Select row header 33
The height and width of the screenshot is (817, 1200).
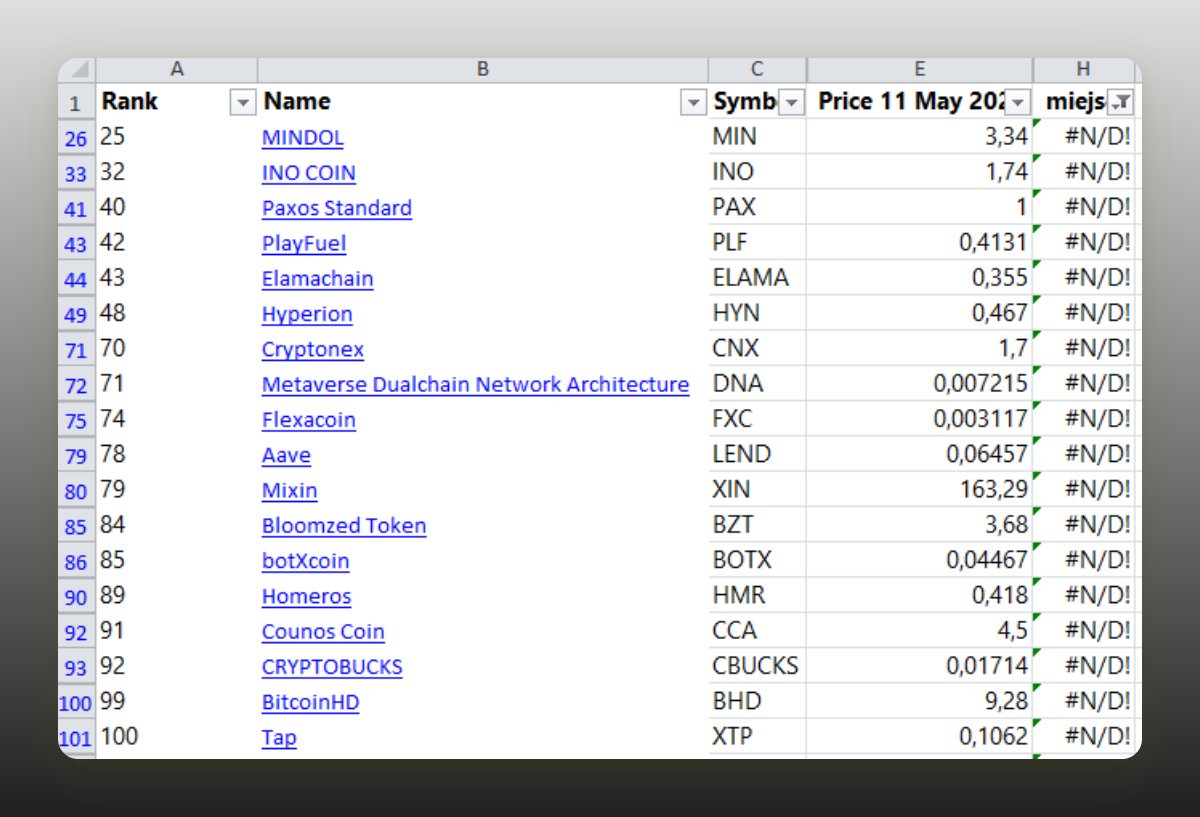click(77, 173)
